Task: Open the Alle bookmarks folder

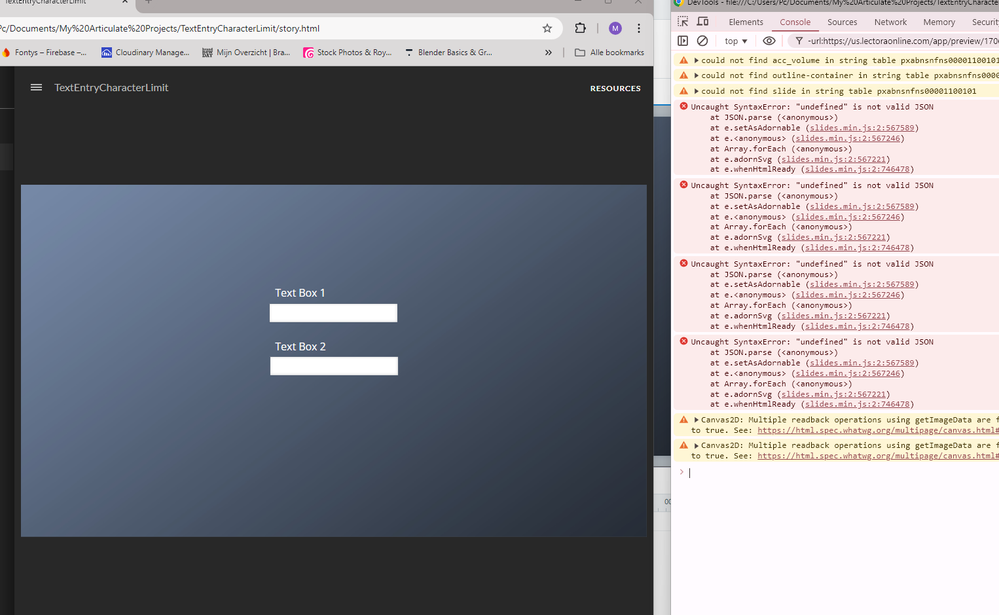Action: pyautogui.click(x=610, y=52)
